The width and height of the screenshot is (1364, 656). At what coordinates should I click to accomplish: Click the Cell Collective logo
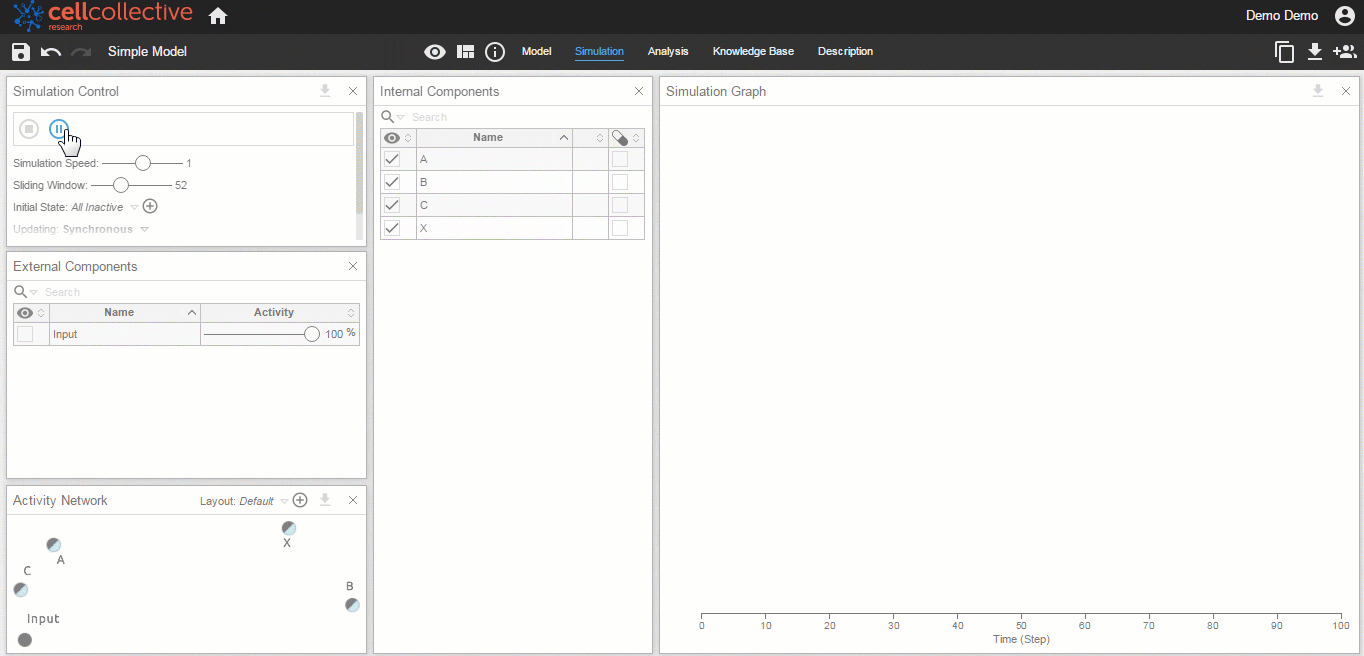coord(103,16)
